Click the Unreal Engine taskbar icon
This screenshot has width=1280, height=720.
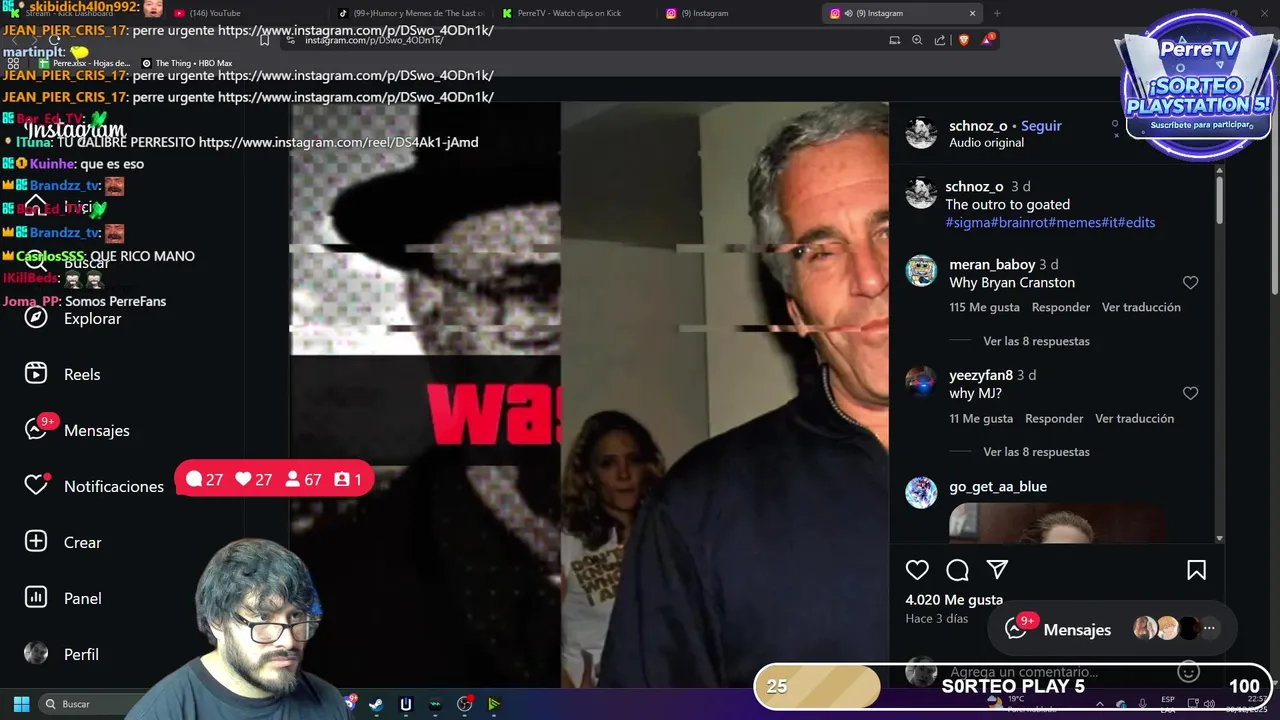pyautogui.click(x=405, y=704)
